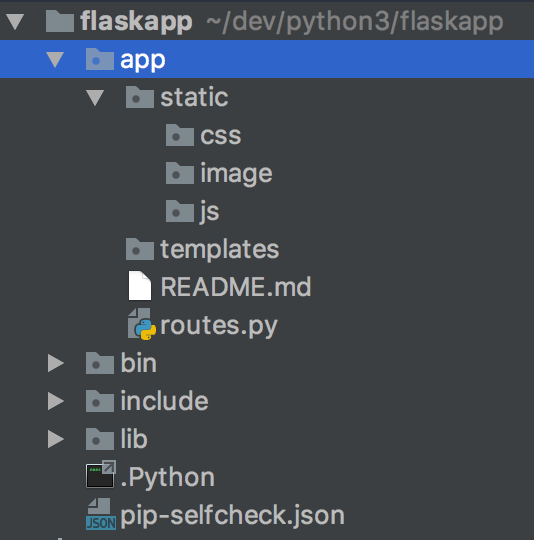Collapse the static folder arrow
Screen dimensions: 534x540
coord(95,97)
